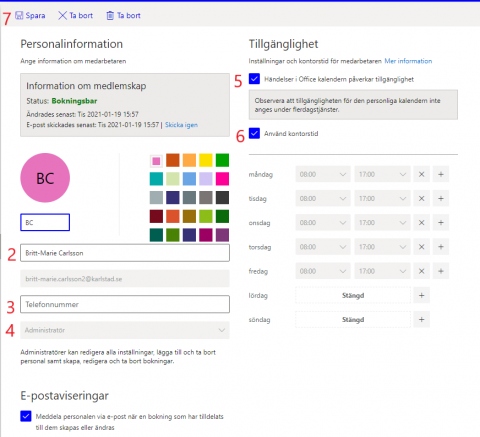Viewport: 480px width, 437px height.
Task: Open tisdag end time 17:00 dropdown
Action: (382, 199)
